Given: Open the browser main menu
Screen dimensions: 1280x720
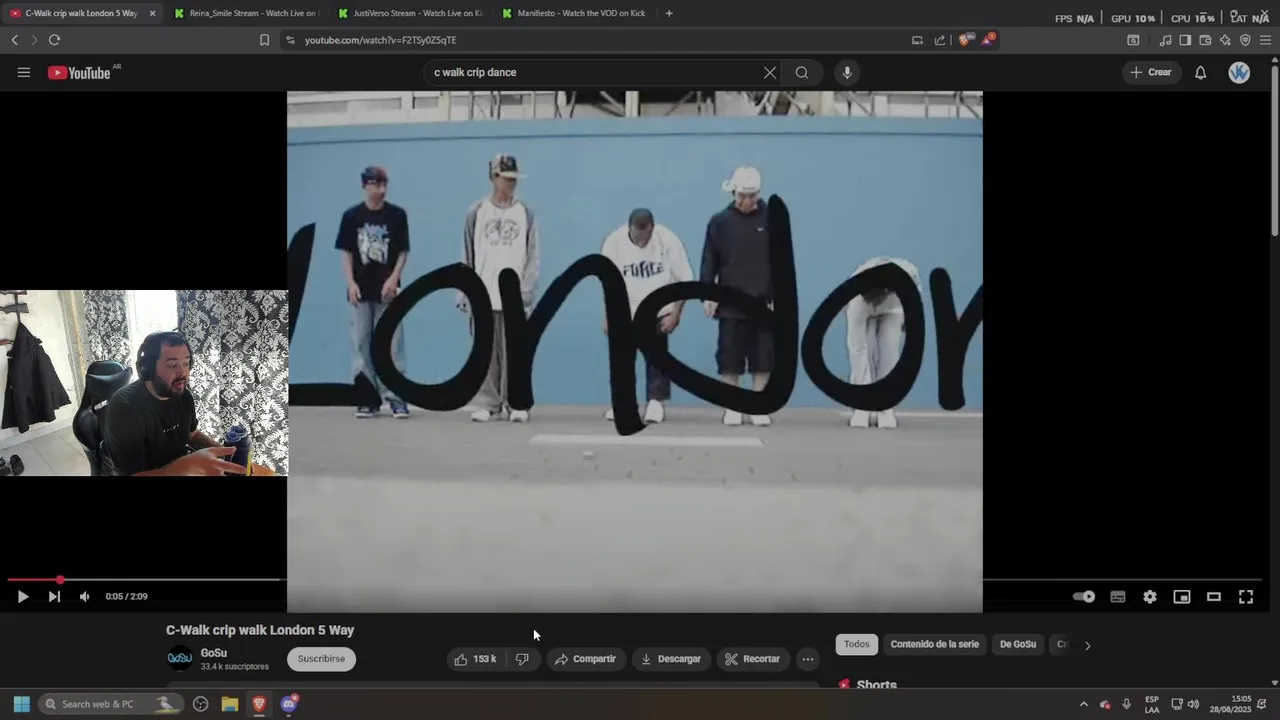Looking at the screenshot, I should coord(1268,40).
